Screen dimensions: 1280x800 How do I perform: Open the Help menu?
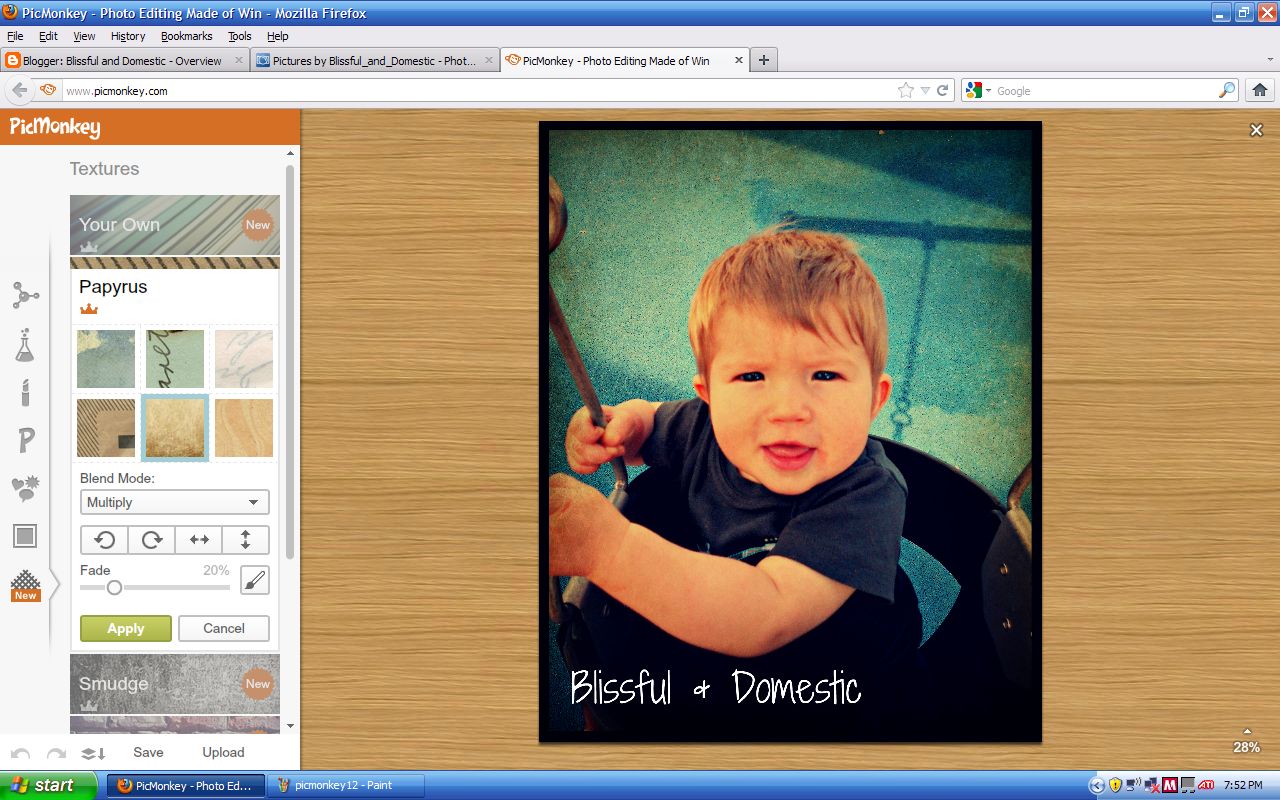(x=277, y=36)
